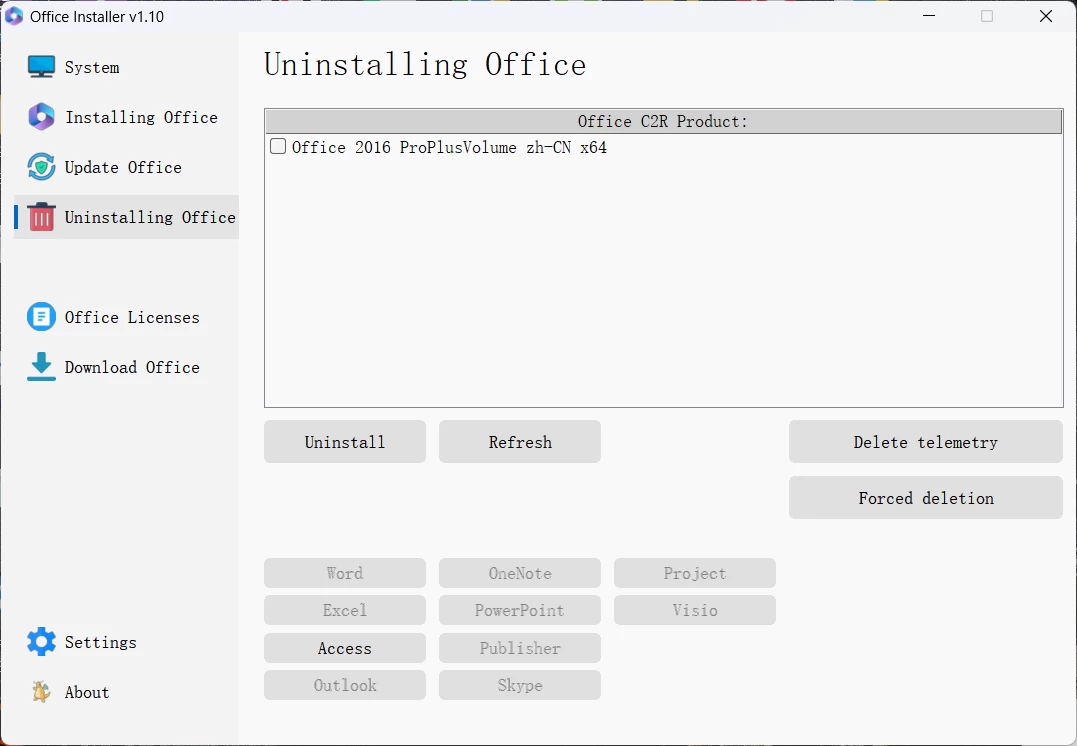The height and width of the screenshot is (746, 1077).
Task: Click the Installing Office logo icon
Action: click(41, 117)
